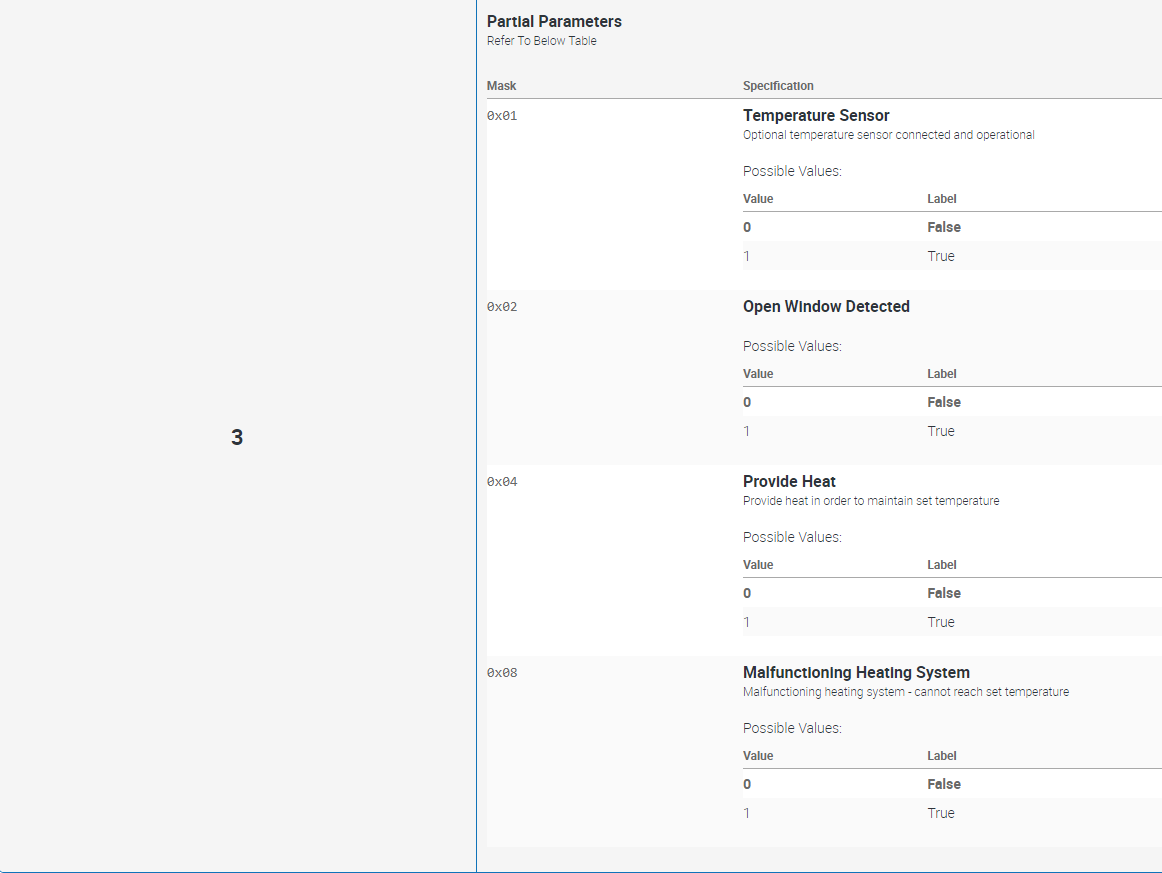Select the Open Window Detected heading
Screen dimensions: 1162x873
click(x=826, y=306)
